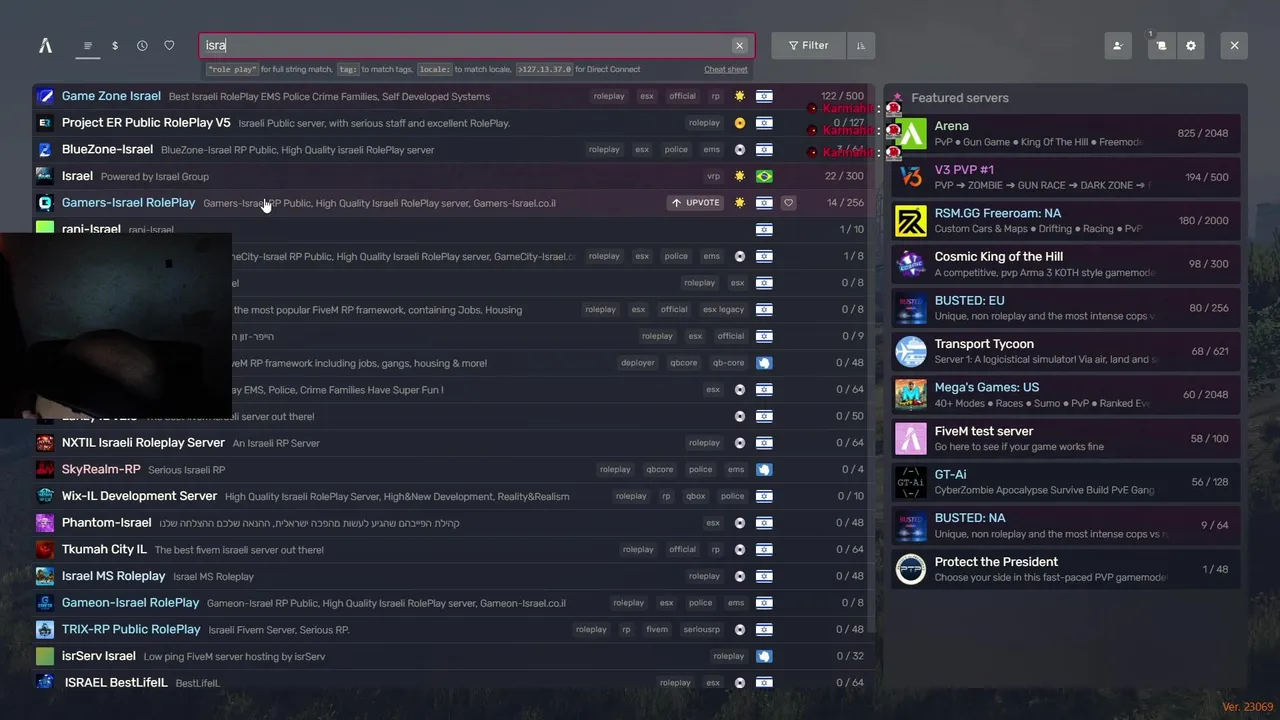
Task: Click the ISRAEL BestLifeIL server icon
Action: [x=45, y=682]
